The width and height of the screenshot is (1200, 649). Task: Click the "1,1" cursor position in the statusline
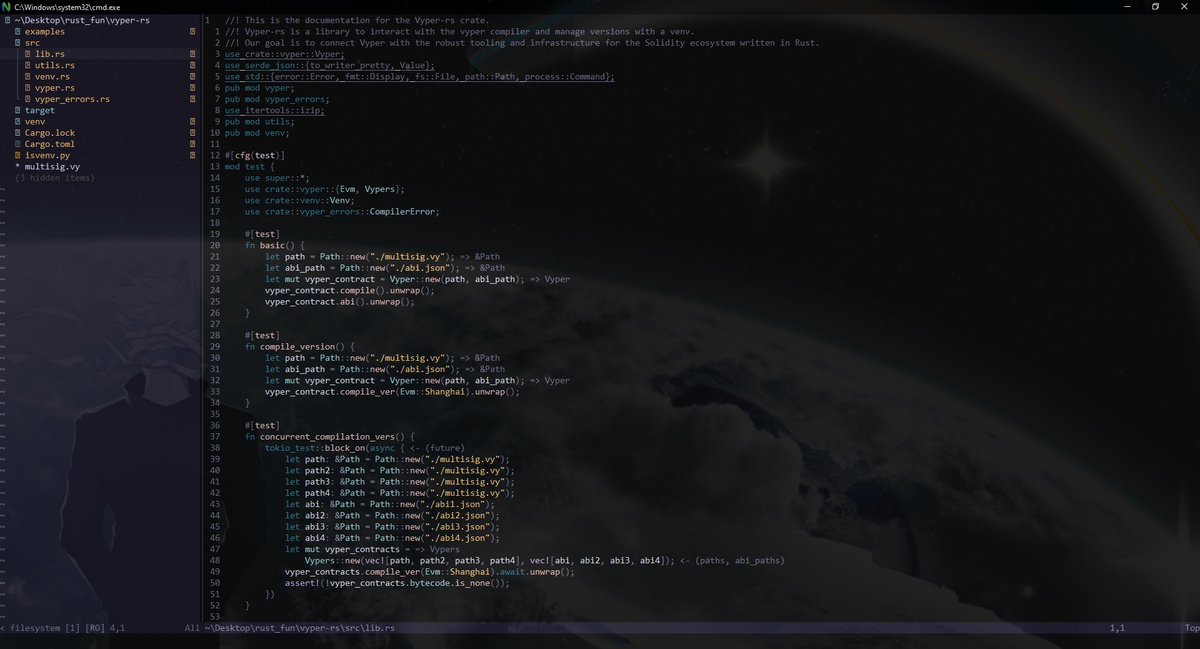click(1117, 628)
